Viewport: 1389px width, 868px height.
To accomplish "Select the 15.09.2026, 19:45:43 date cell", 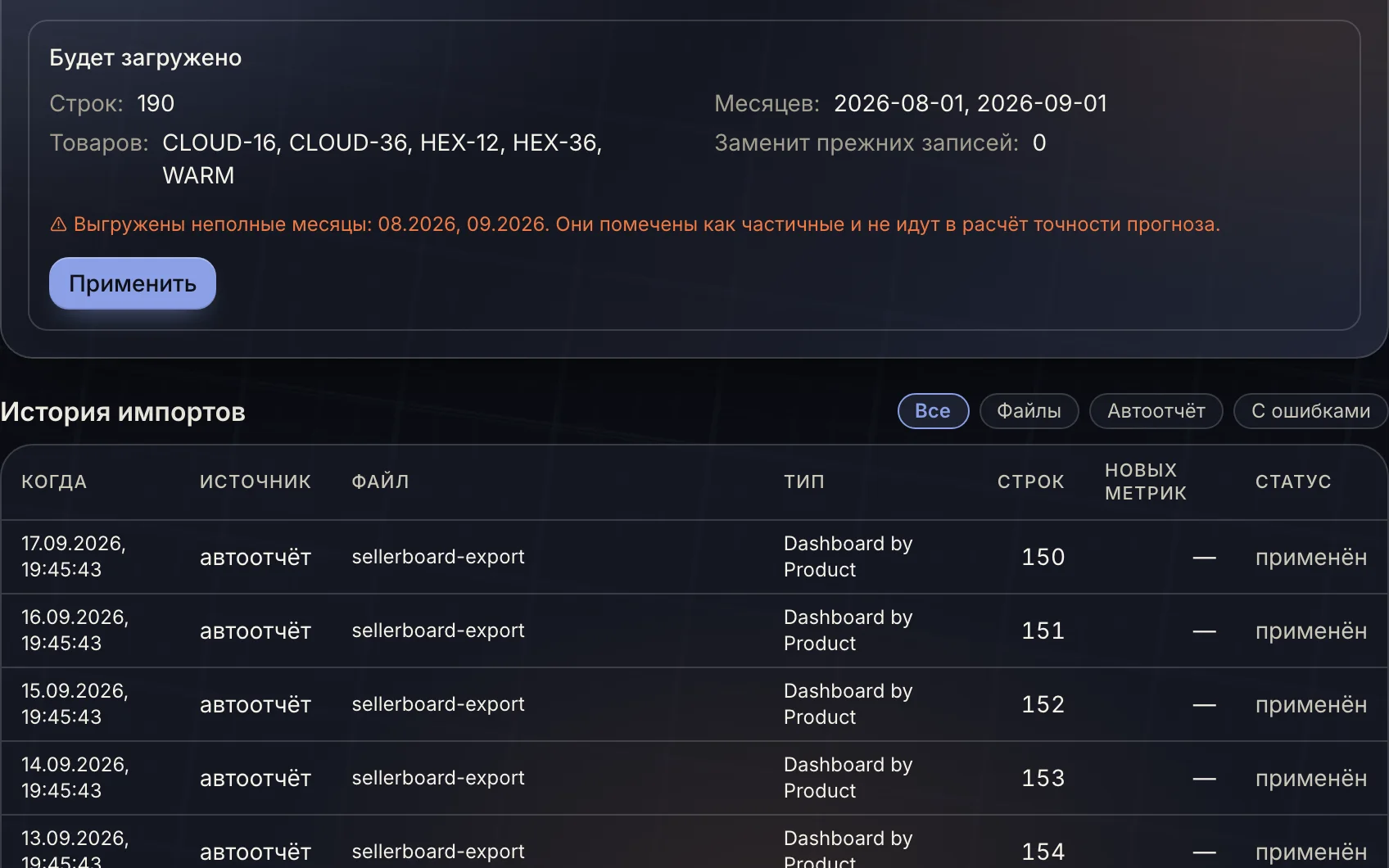I will click(x=75, y=704).
